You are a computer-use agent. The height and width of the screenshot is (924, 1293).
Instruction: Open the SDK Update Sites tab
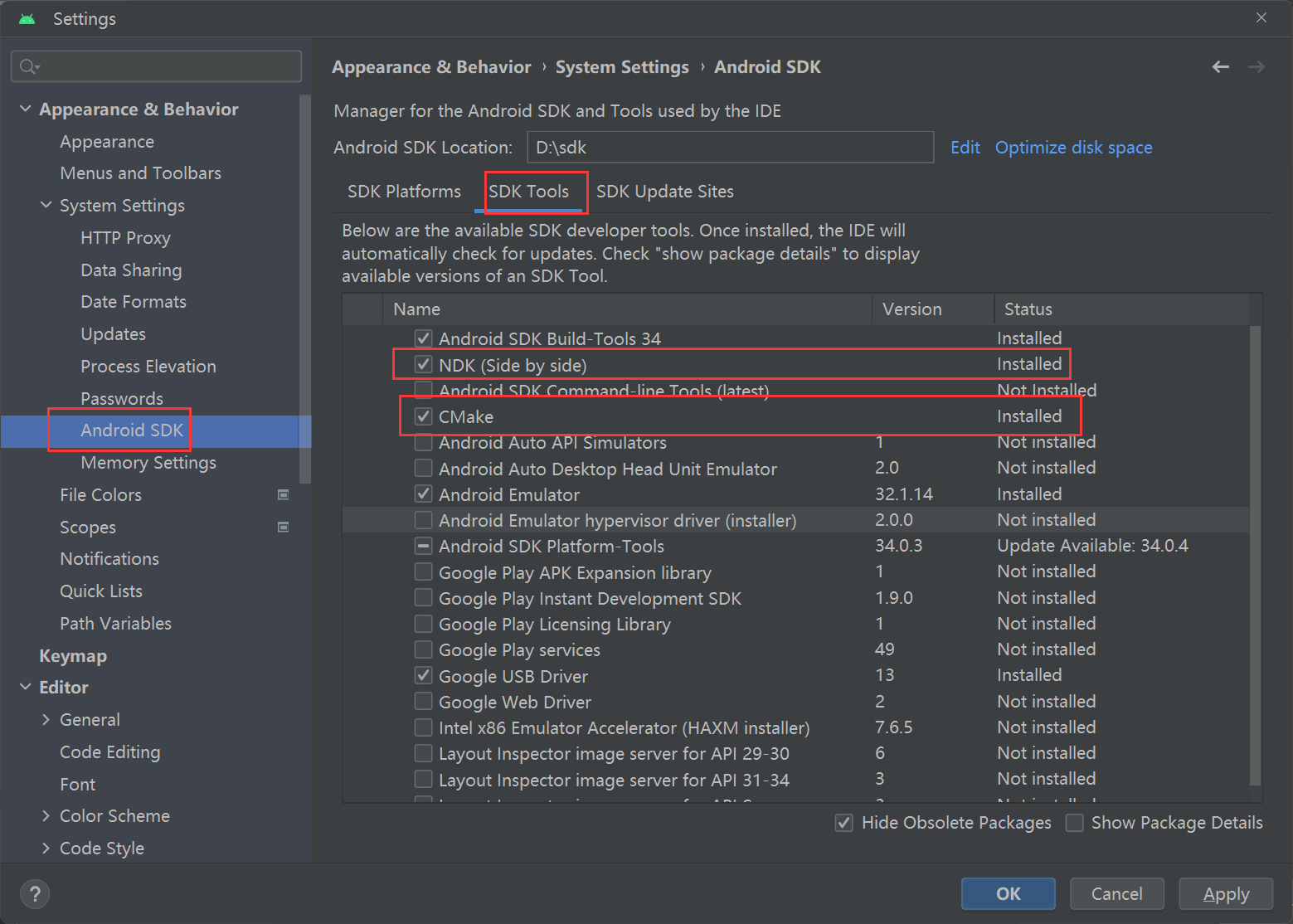pos(664,192)
